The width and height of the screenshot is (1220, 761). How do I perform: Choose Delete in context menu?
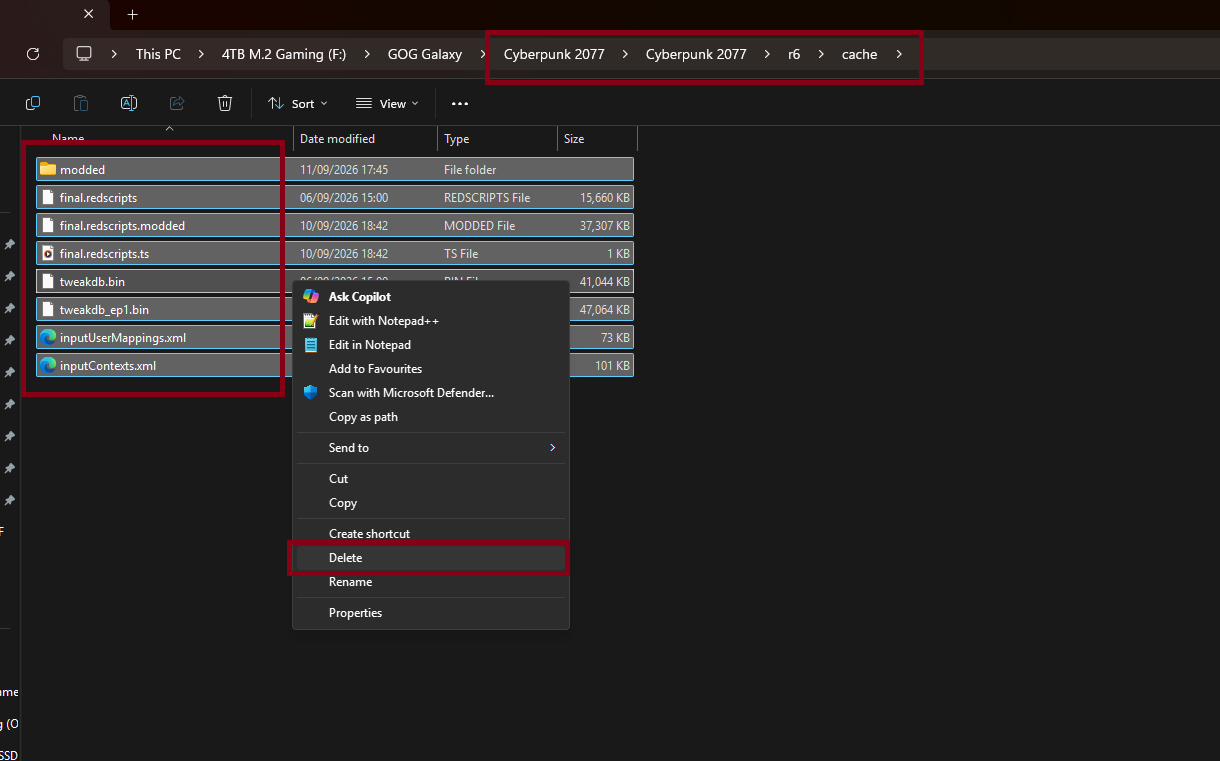pos(431,558)
